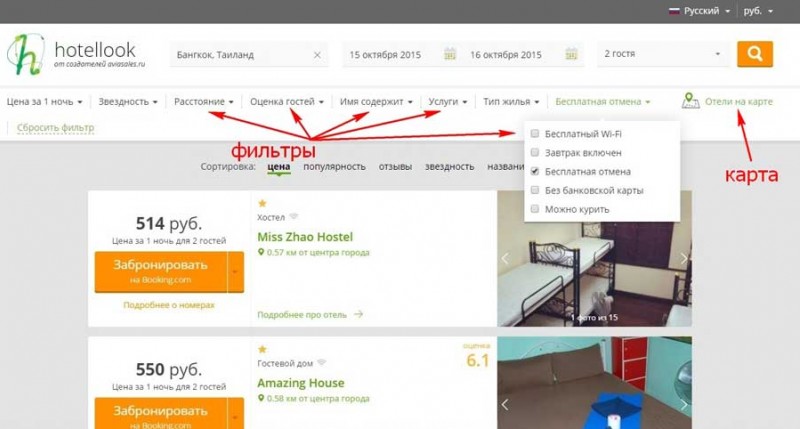This screenshot has height=429, width=800.
Task: Expand the Цена за 1 ночь filter
Action: pos(44,102)
